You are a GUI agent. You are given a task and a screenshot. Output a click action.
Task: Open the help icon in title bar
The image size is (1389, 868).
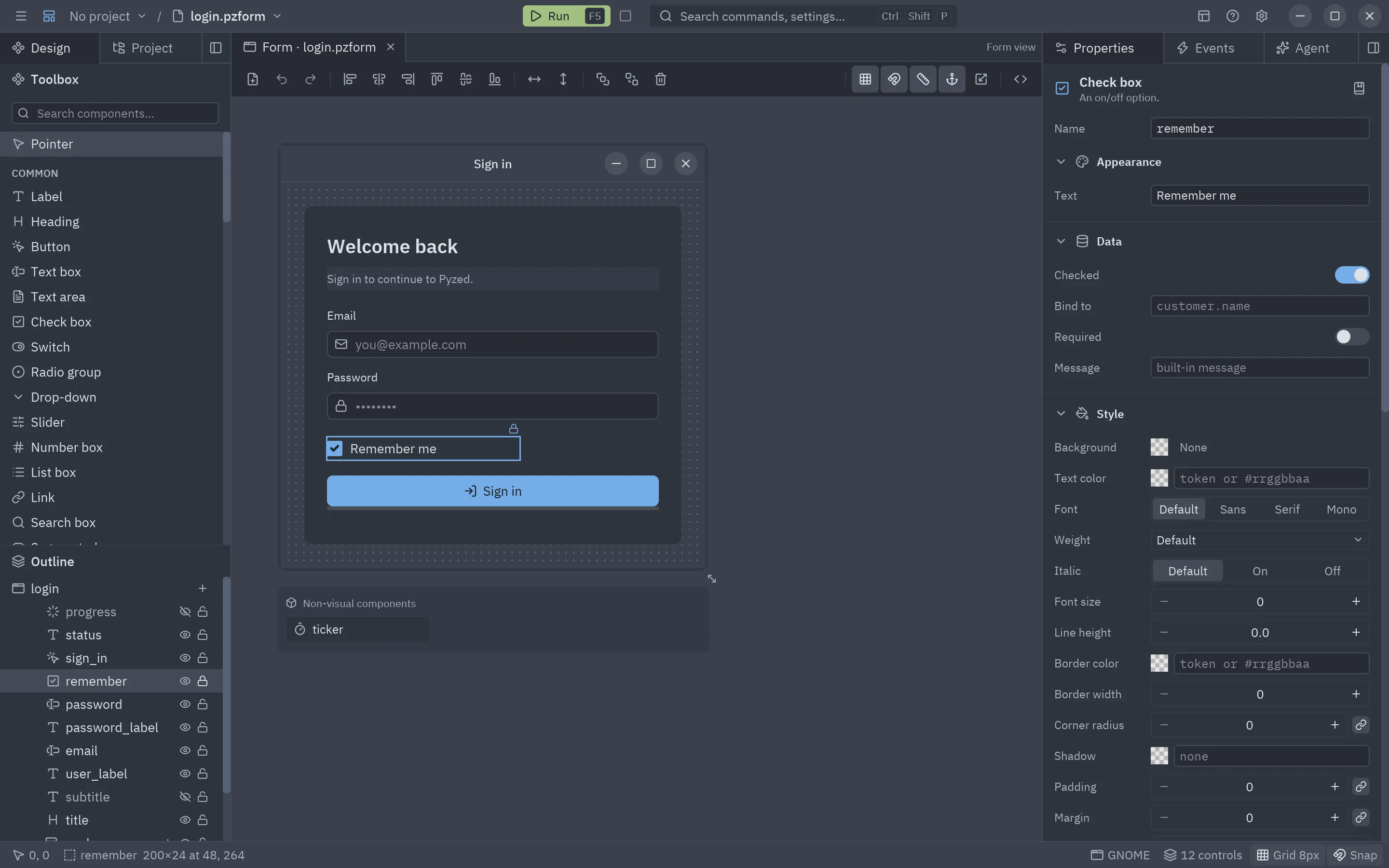click(x=1232, y=16)
